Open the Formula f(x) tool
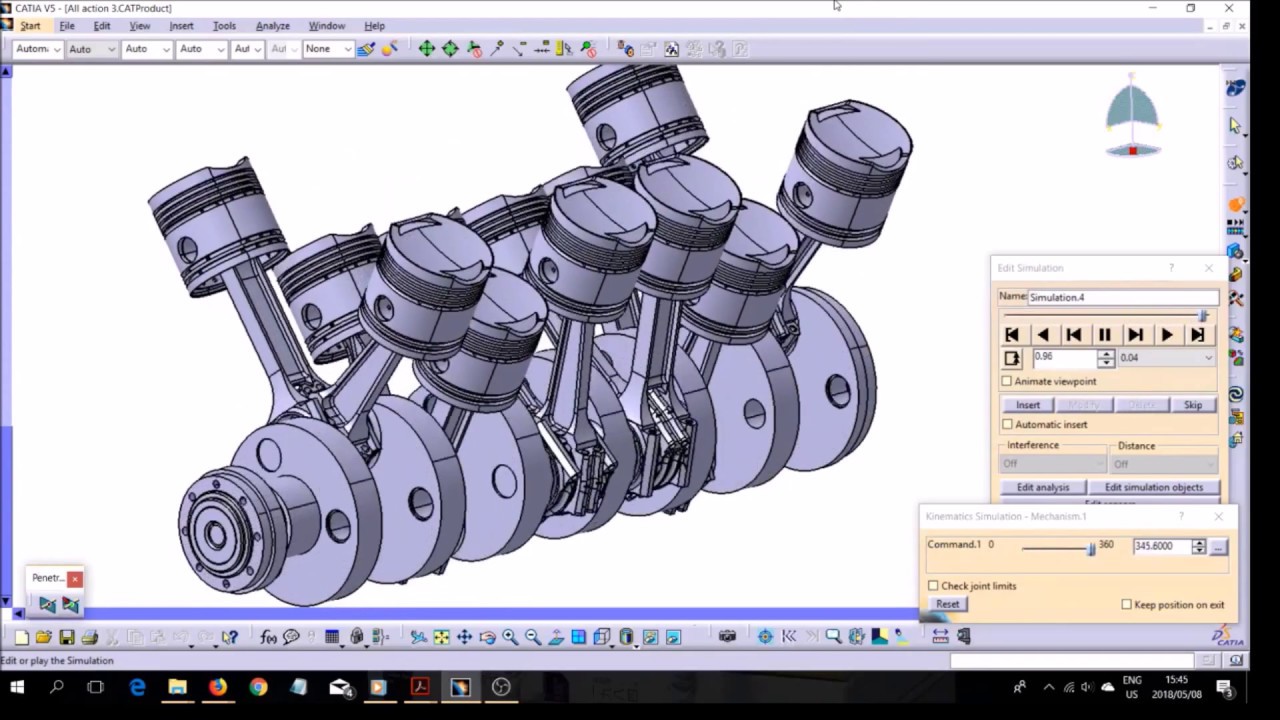This screenshot has height=720, width=1280. [x=268, y=637]
